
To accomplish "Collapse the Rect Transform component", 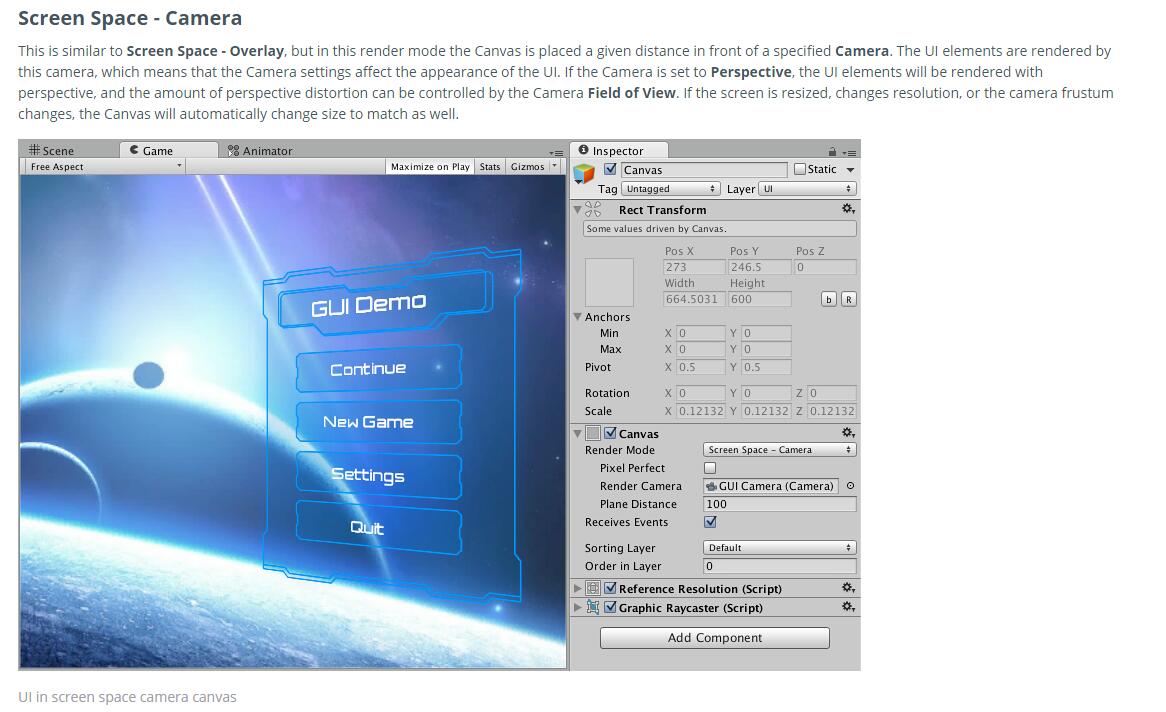I will [x=577, y=210].
